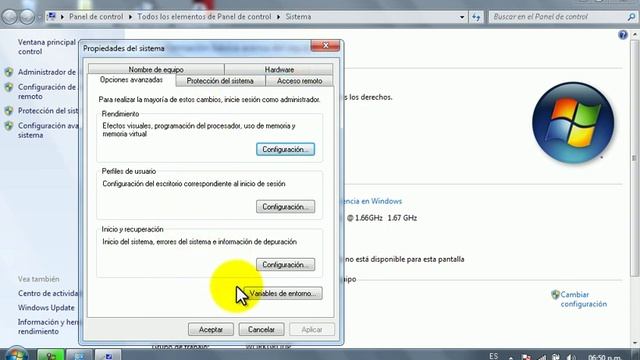Click the shield icon beside Administrador de dispositivos
The width and height of the screenshot is (640, 360).
point(9,72)
